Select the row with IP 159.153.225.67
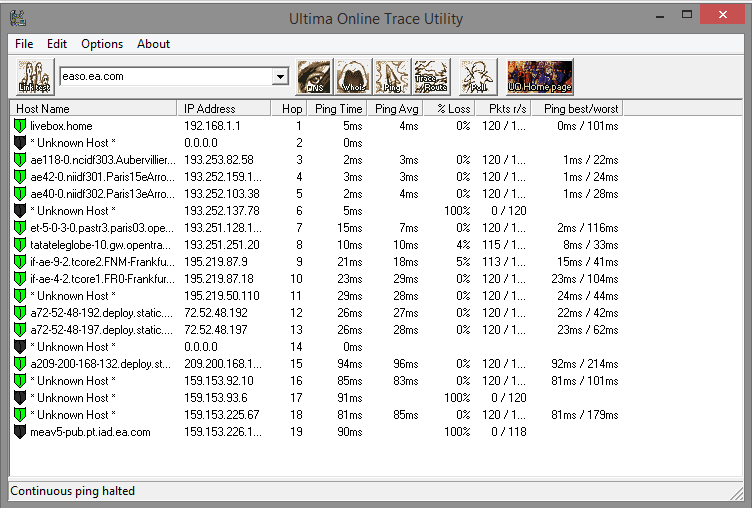This screenshot has width=752, height=508. coord(221,415)
